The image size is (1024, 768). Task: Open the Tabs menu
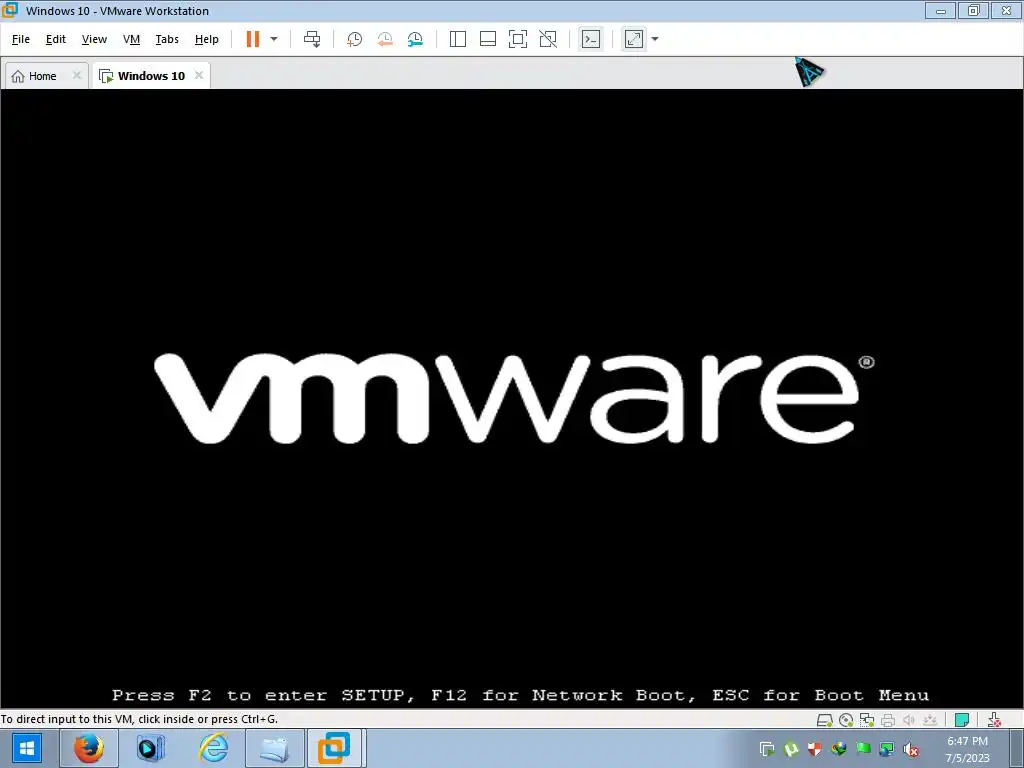click(167, 39)
